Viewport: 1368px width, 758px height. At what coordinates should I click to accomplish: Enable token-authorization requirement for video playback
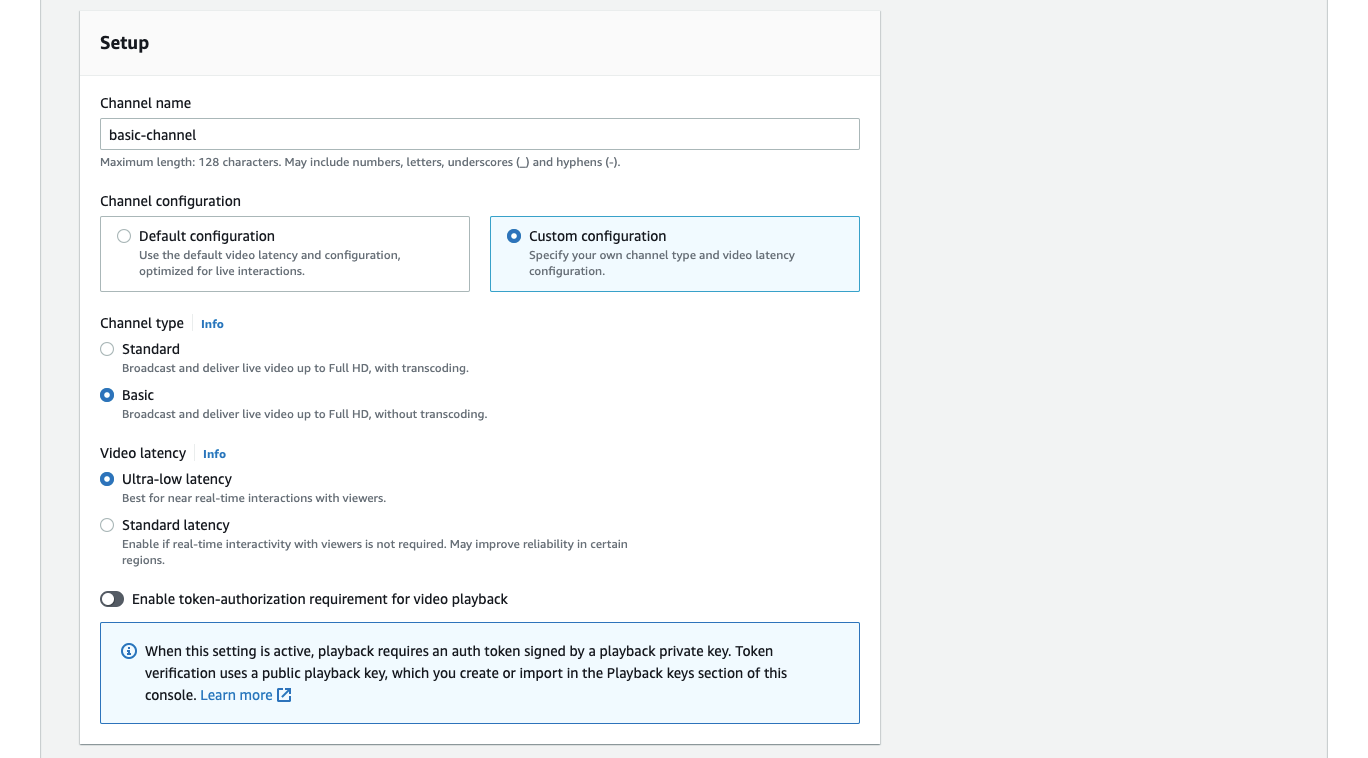(112, 599)
